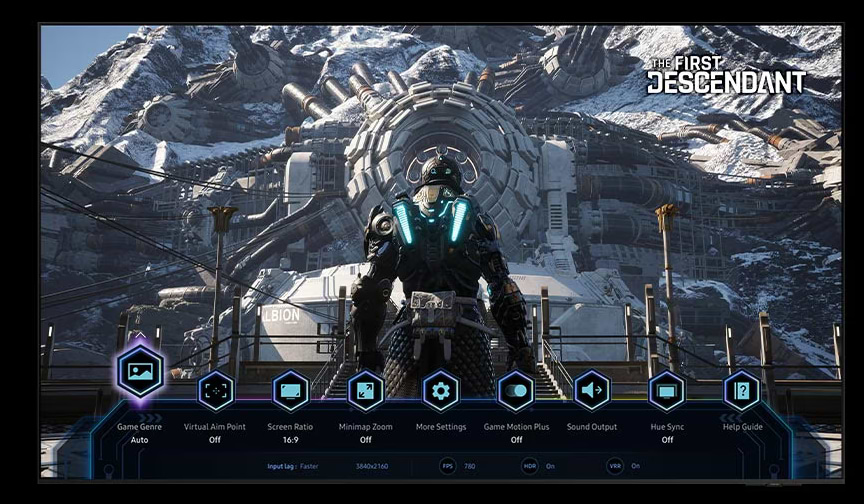Click the "Help Guide" label text
Viewport: 864px width, 504px height.
(743, 427)
